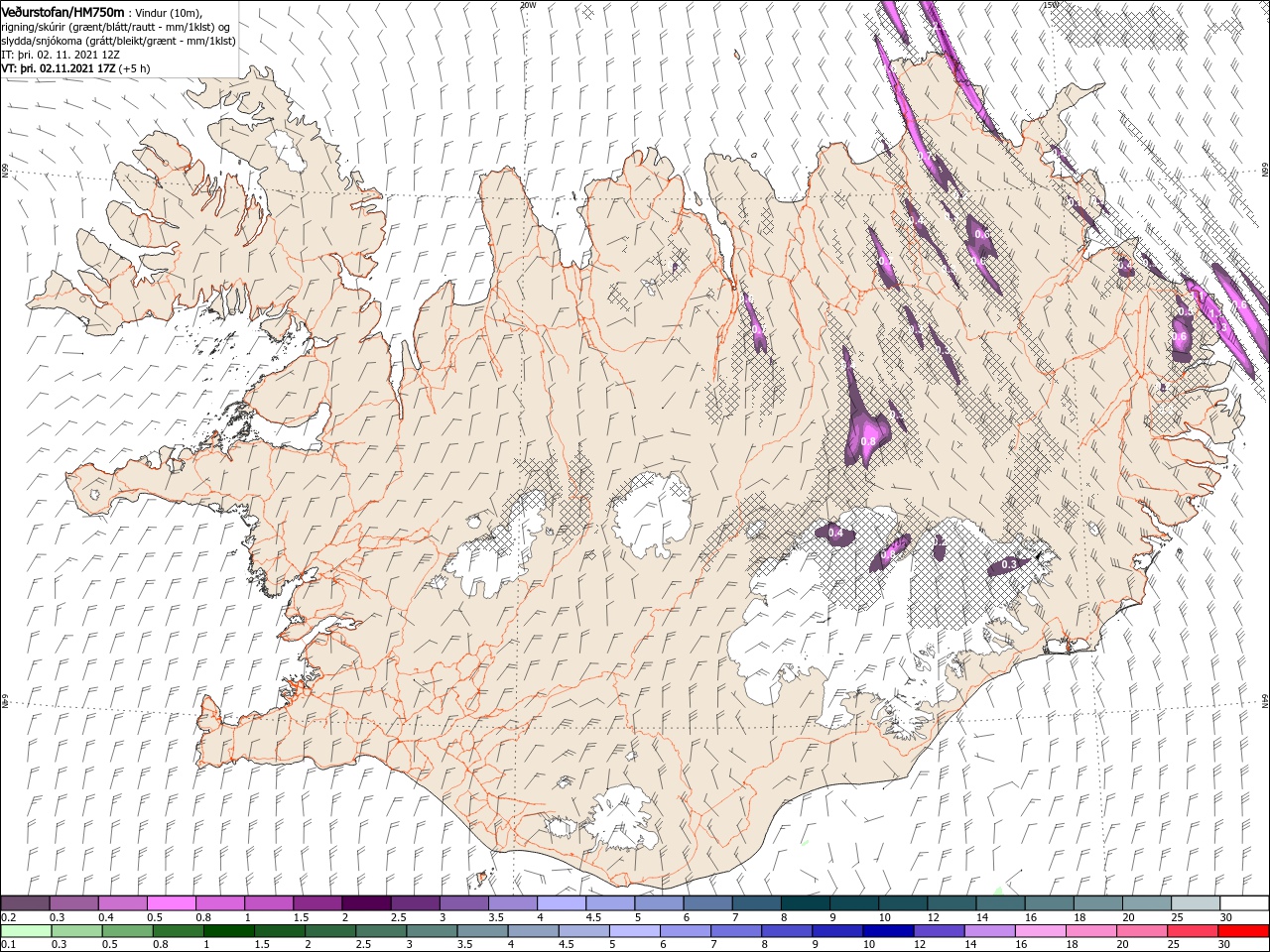Click the 0.4 value label near the glacier
This screenshot has height=952, width=1270.
[835, 534]
